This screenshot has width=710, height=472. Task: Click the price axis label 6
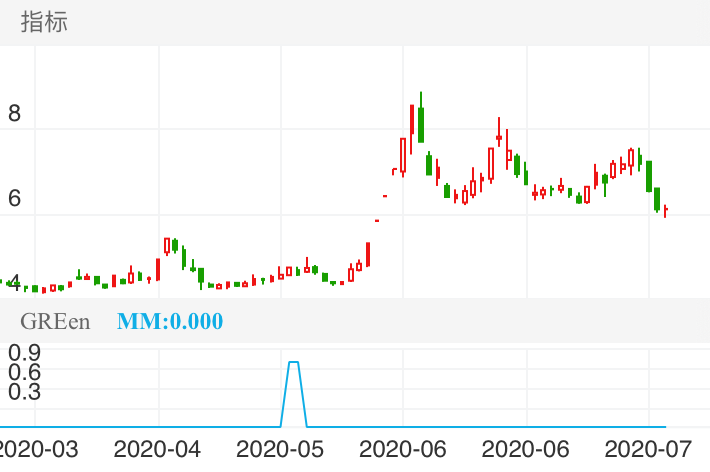click(14, 199)
